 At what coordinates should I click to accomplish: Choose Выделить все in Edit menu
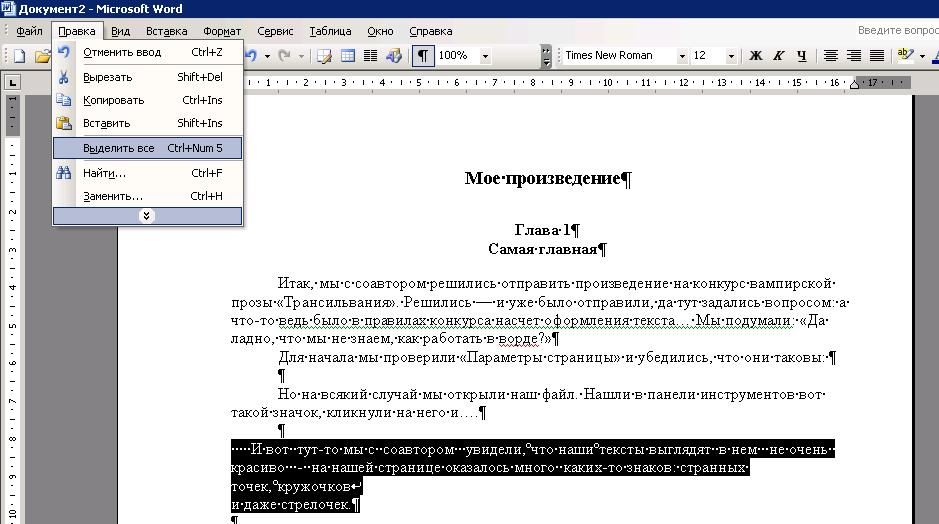point(147,148)
